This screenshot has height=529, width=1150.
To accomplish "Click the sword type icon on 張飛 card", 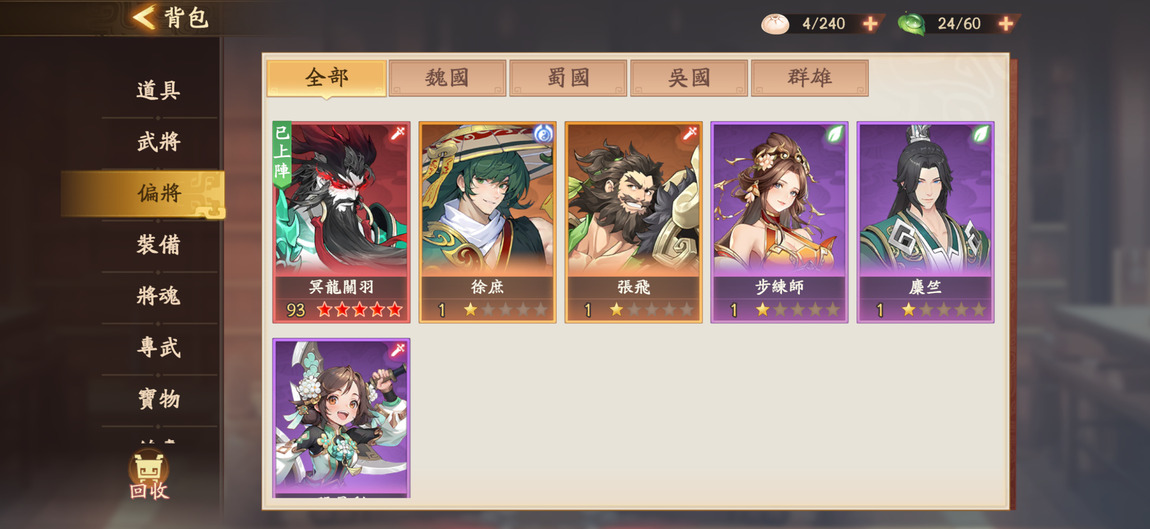I will [x=689, y=134].
